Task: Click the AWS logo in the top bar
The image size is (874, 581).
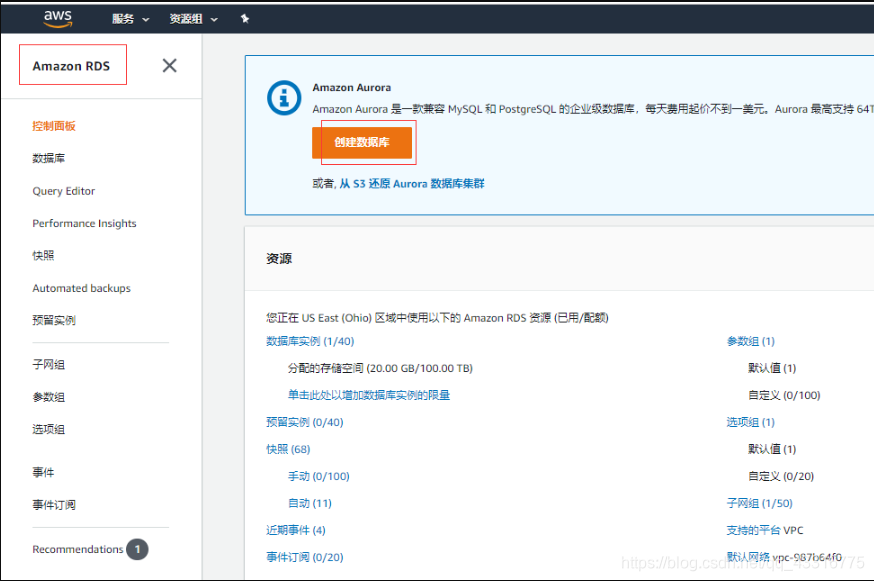Action: (57, 18)
